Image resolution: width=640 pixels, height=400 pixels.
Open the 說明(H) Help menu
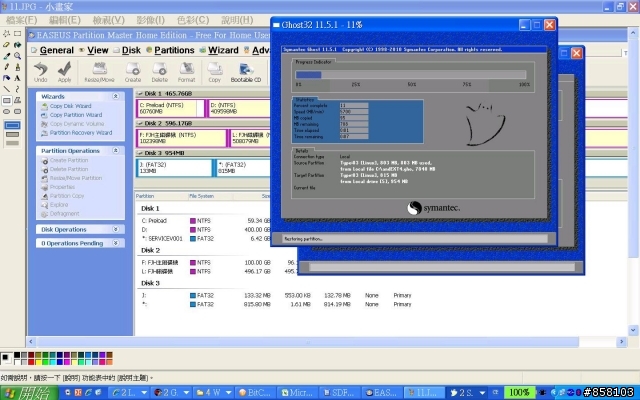pyautogui.click(x=237, y=20)
